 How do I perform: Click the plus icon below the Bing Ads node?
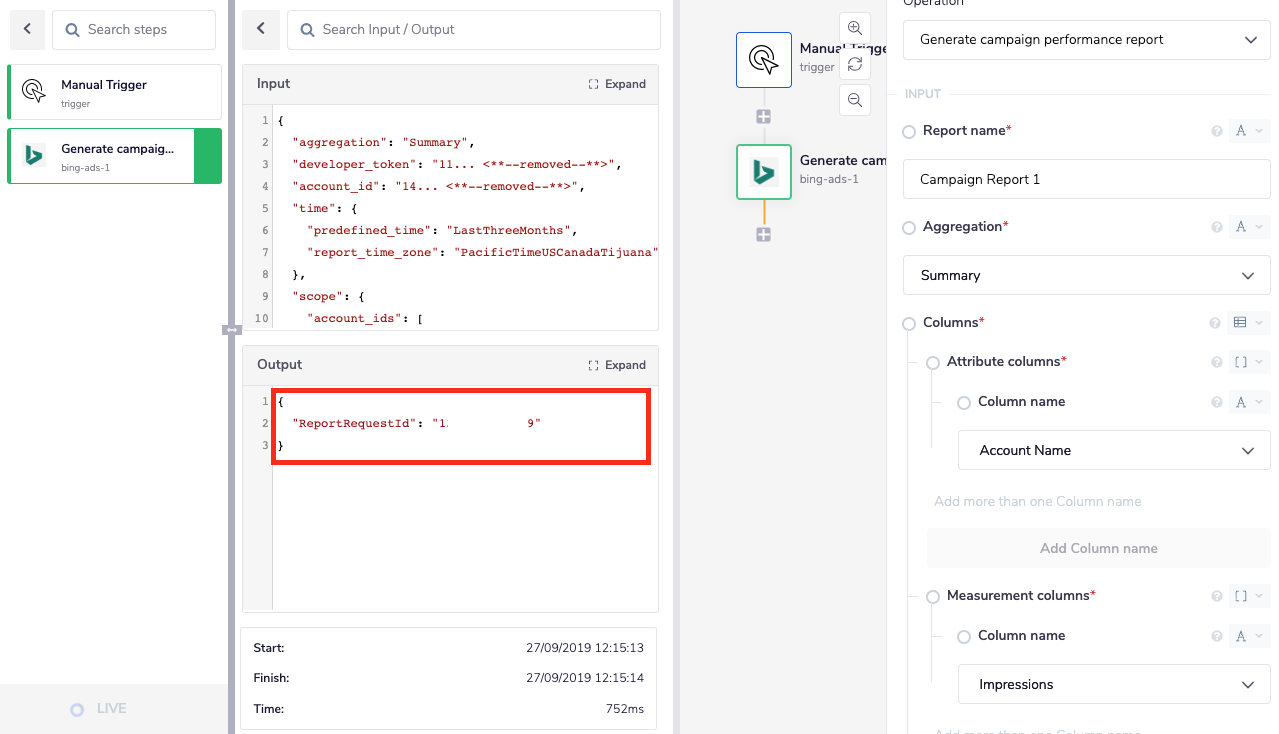click(x=763, y=234)
